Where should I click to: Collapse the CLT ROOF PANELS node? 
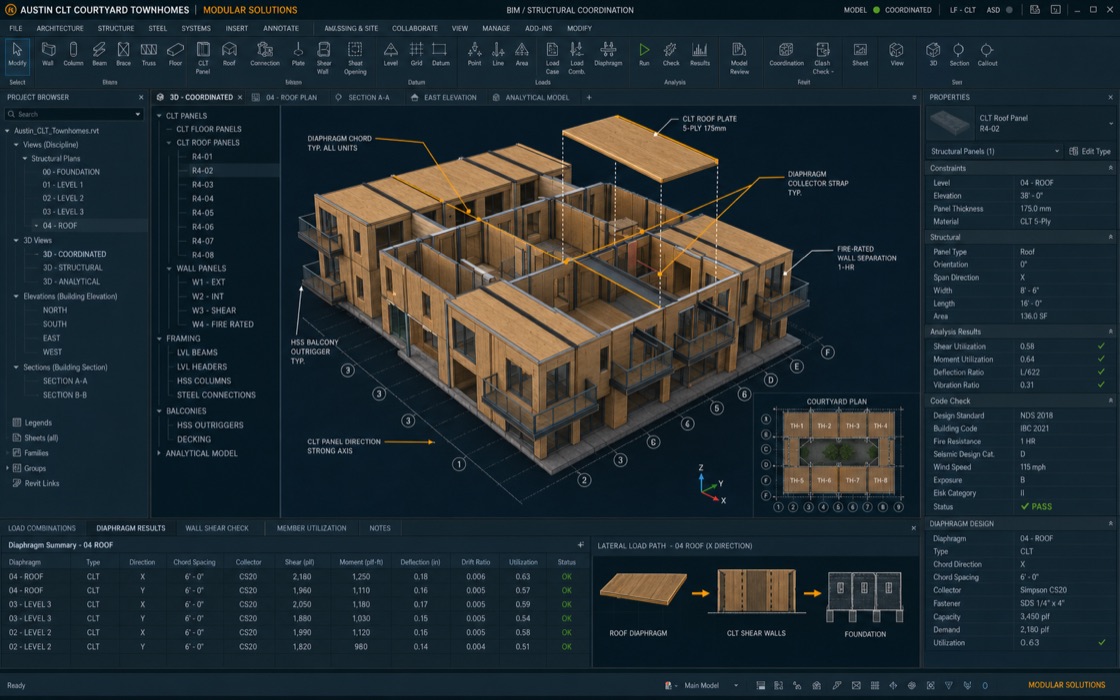click(x=170, y=143)
